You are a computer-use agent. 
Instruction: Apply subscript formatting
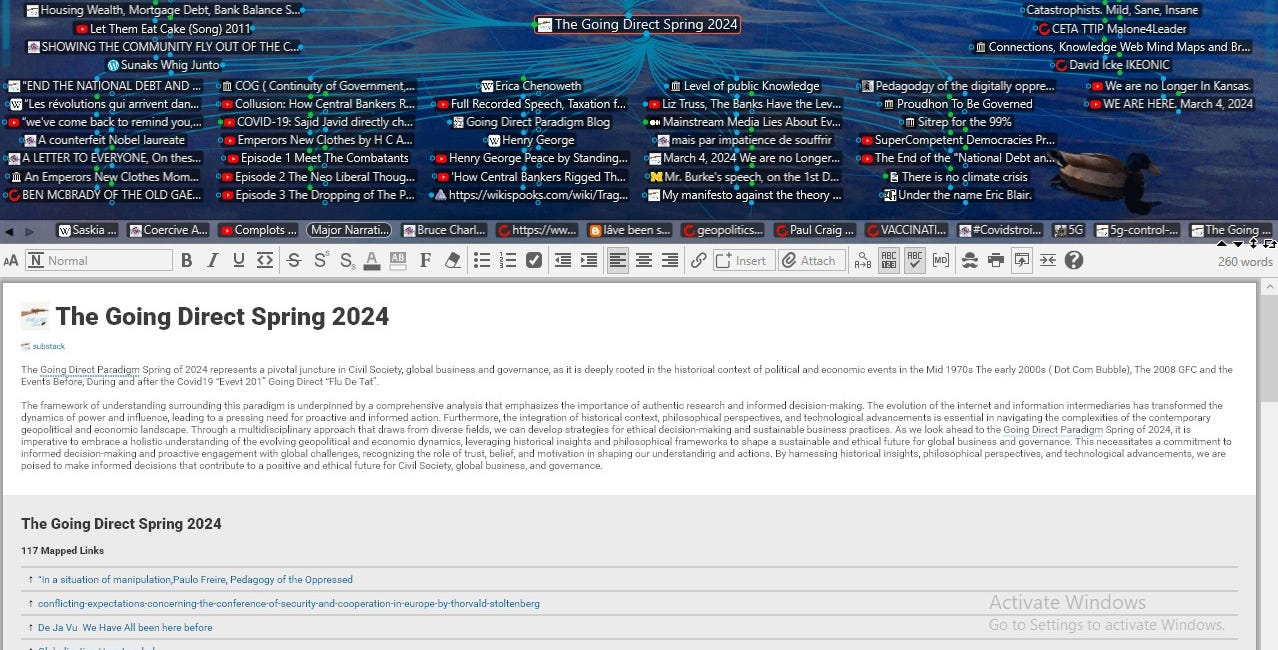point(346,260)
